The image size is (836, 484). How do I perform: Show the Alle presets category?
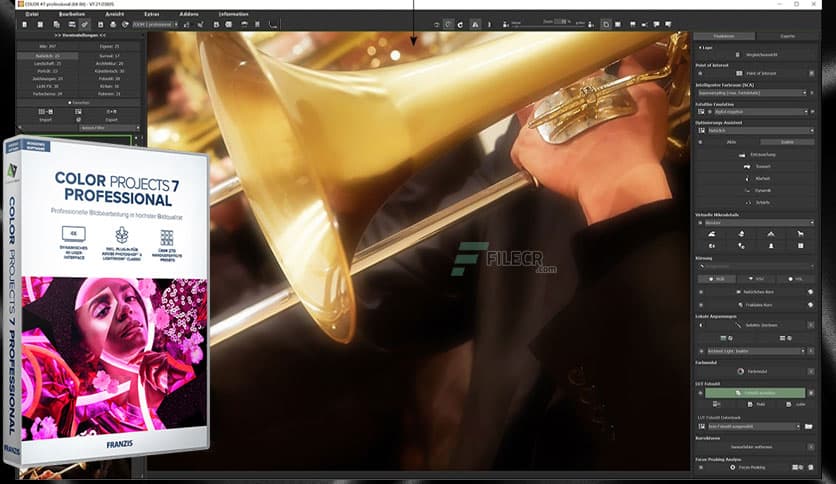[48, 46]
